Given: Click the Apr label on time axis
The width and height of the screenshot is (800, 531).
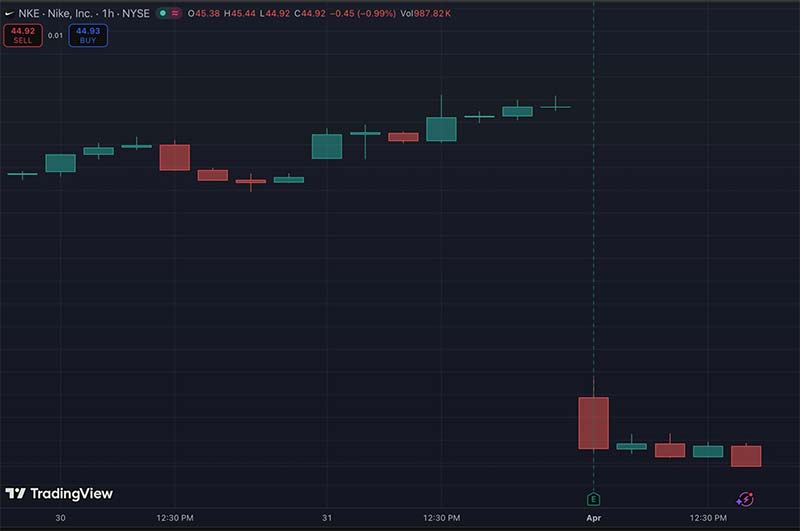Looking at the screenshot, I should 593,518.
